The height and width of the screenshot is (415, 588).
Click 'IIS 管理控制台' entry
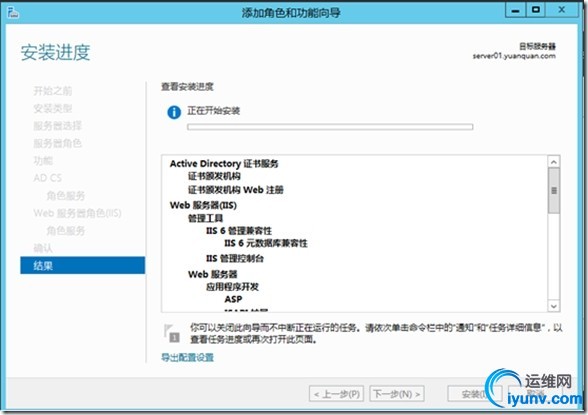coord(235,258)
